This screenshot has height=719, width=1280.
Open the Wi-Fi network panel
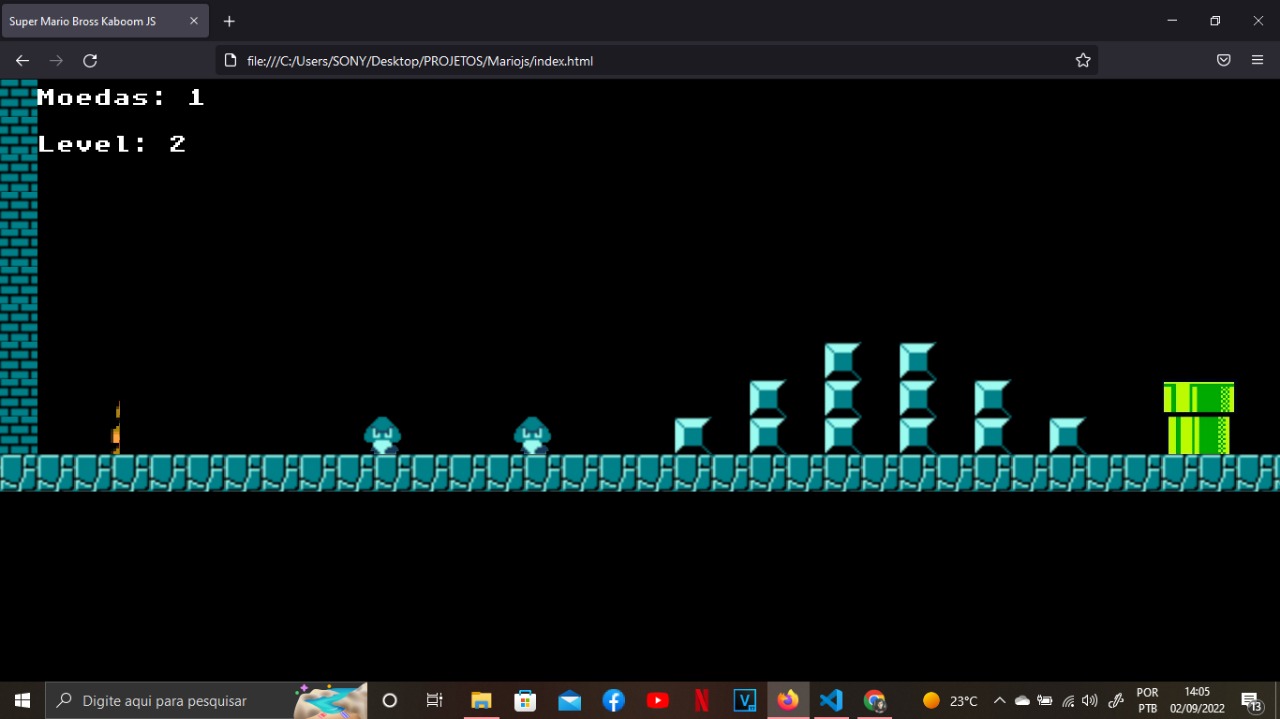(1068, 701)
